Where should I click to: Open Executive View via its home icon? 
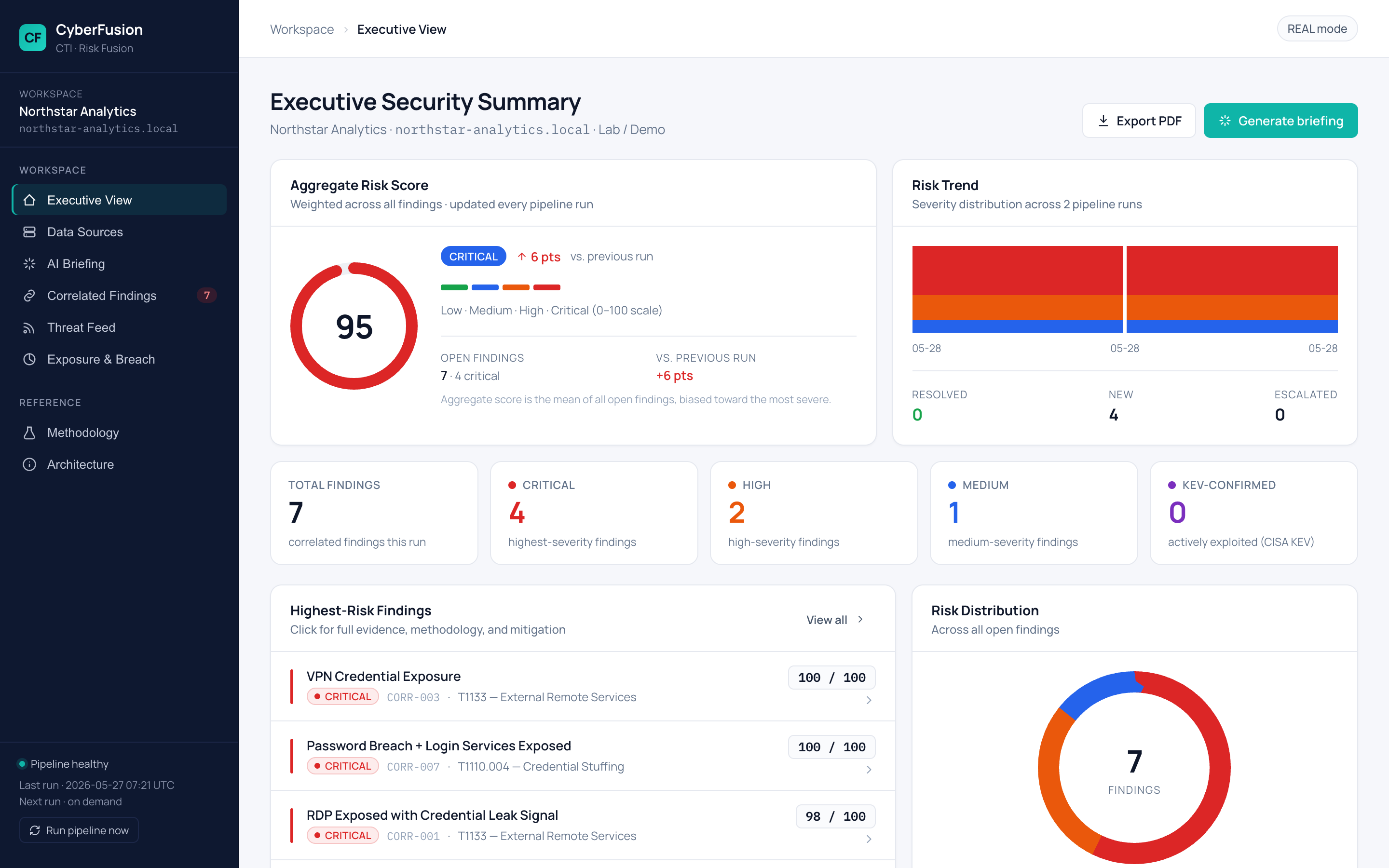point(29,200)
